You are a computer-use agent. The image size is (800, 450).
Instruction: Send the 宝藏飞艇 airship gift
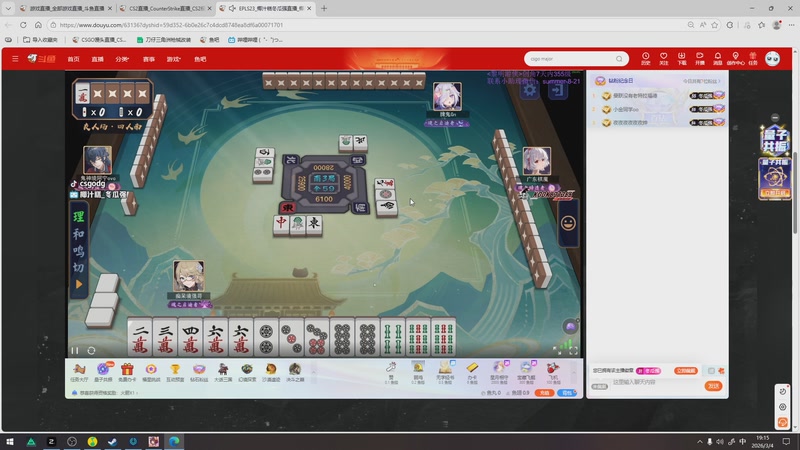526,372
